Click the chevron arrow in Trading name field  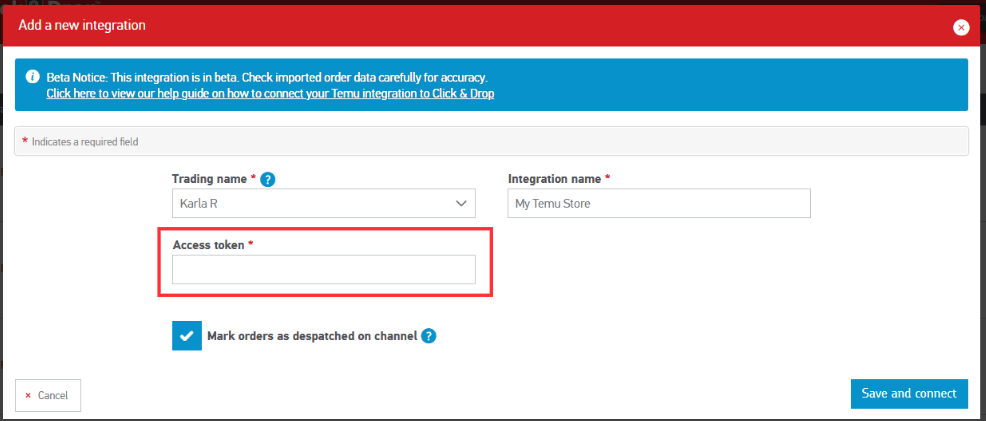[x=461, y=203]
